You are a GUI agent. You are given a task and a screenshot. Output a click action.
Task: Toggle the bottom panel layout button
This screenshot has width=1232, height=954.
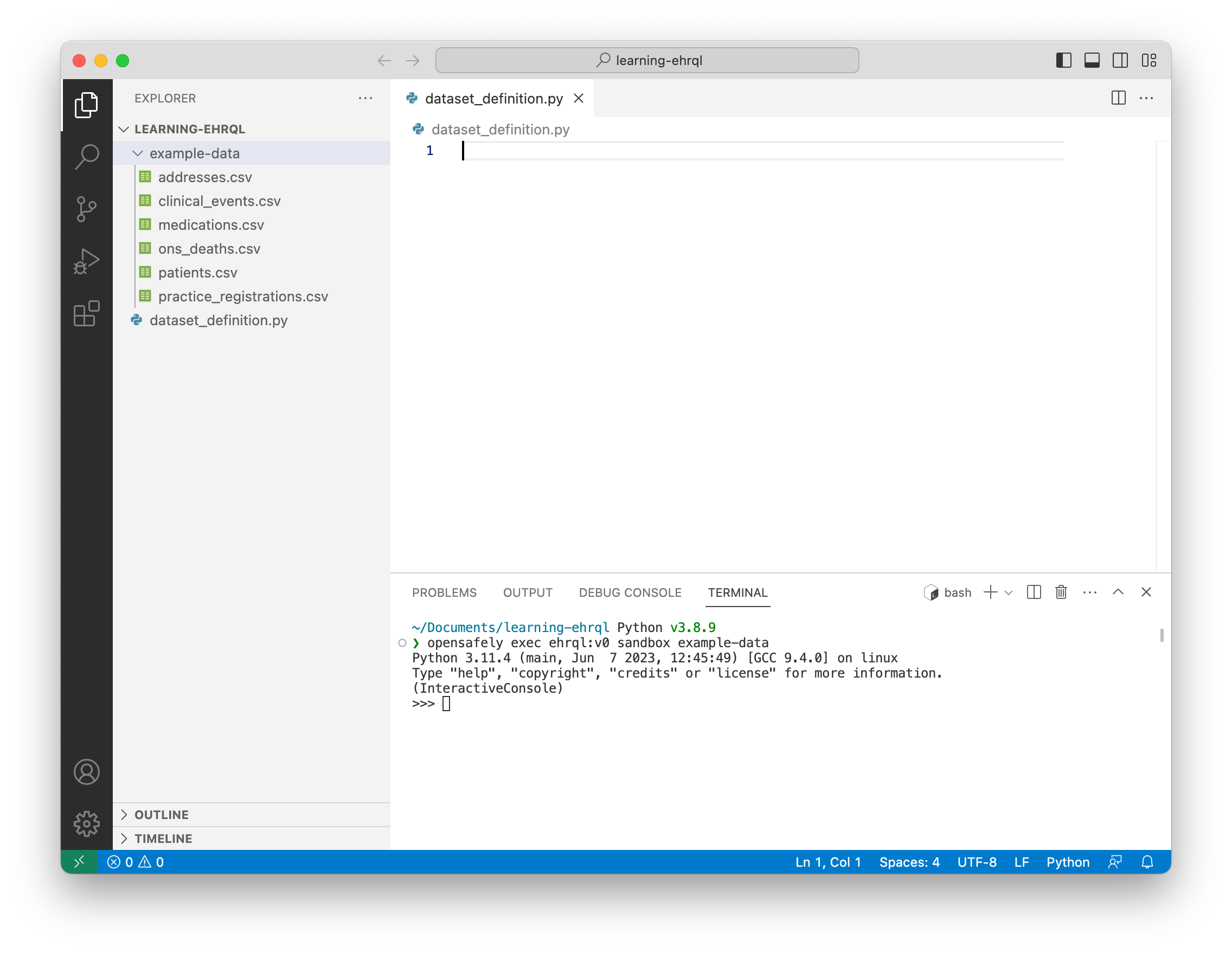click(x=1092, y=60)
